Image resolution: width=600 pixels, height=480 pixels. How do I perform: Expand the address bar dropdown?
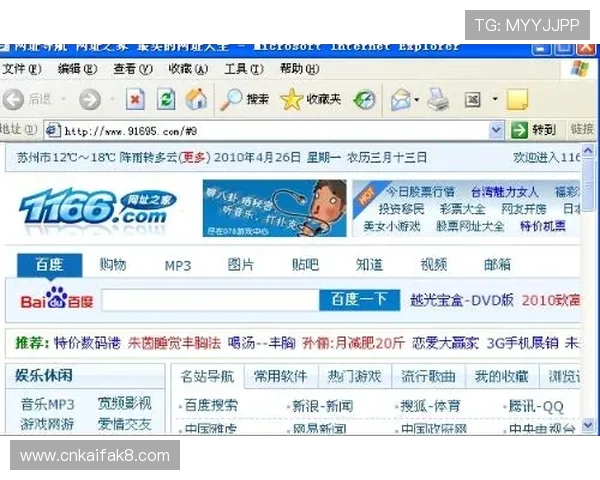click(496, 130)
